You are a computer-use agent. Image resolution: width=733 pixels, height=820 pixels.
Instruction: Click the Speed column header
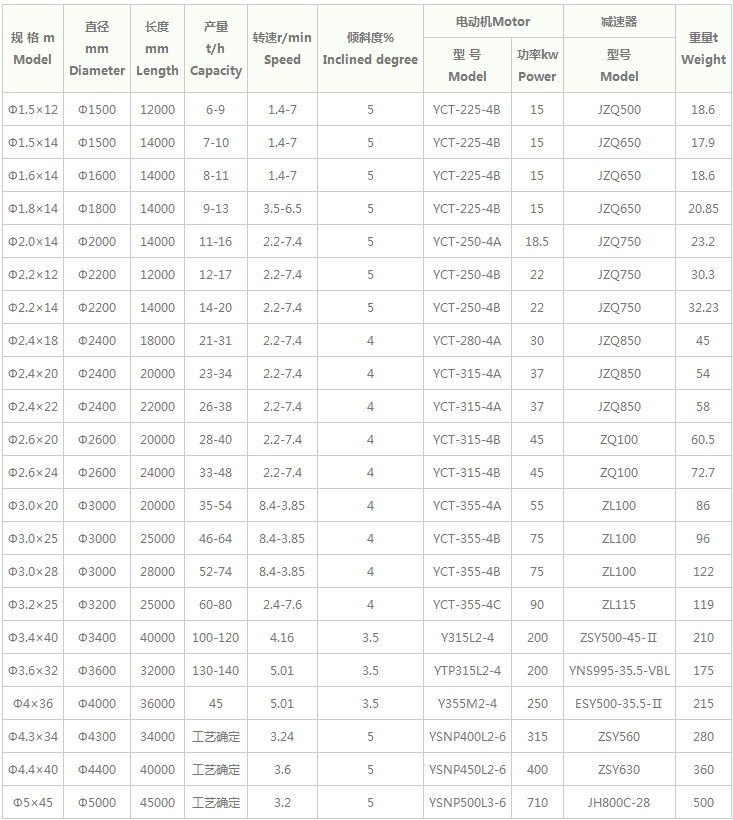282,49
